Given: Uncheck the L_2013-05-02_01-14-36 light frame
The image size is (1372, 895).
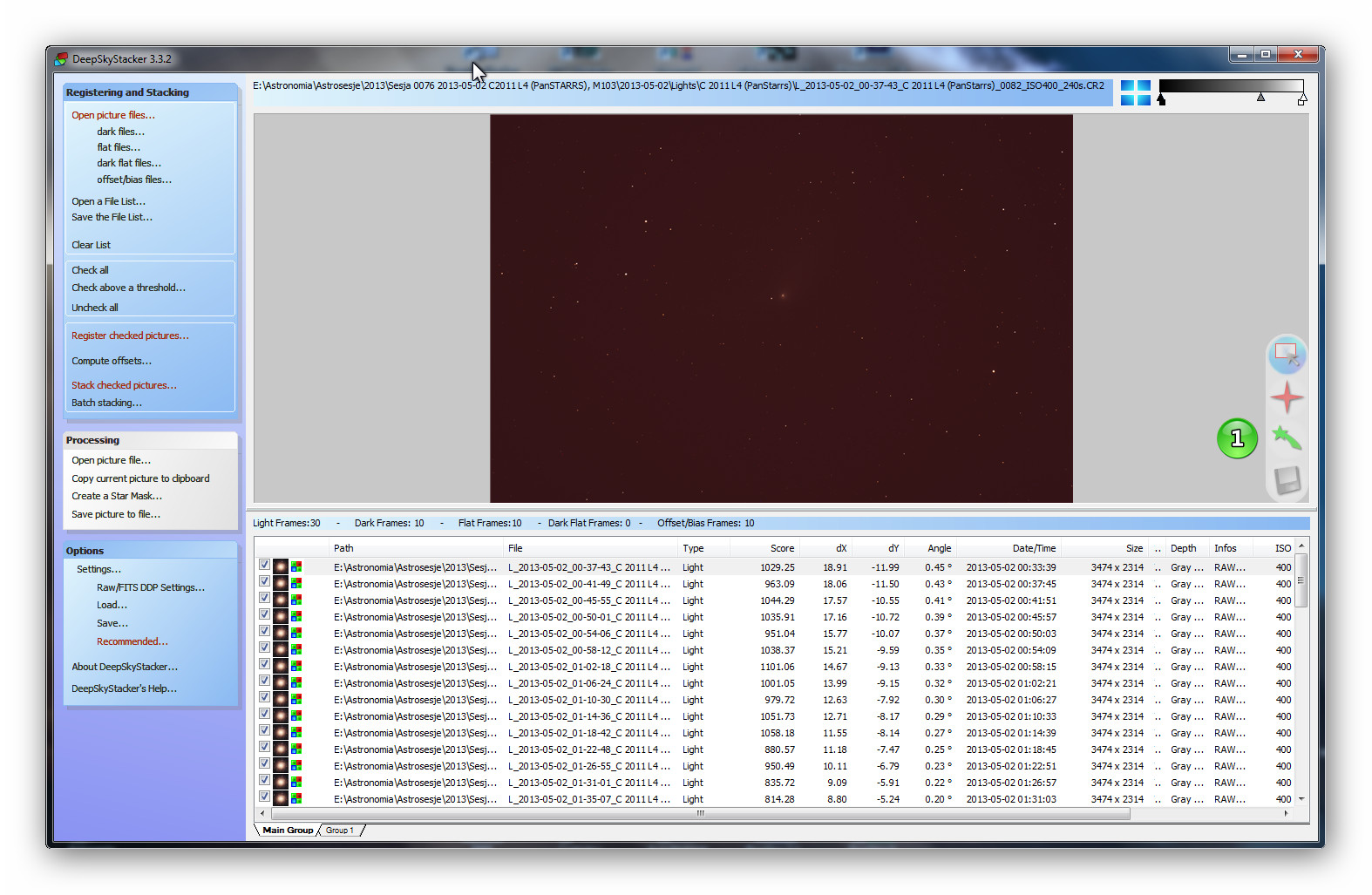Looking at the screenshot, I should [264, 714].
